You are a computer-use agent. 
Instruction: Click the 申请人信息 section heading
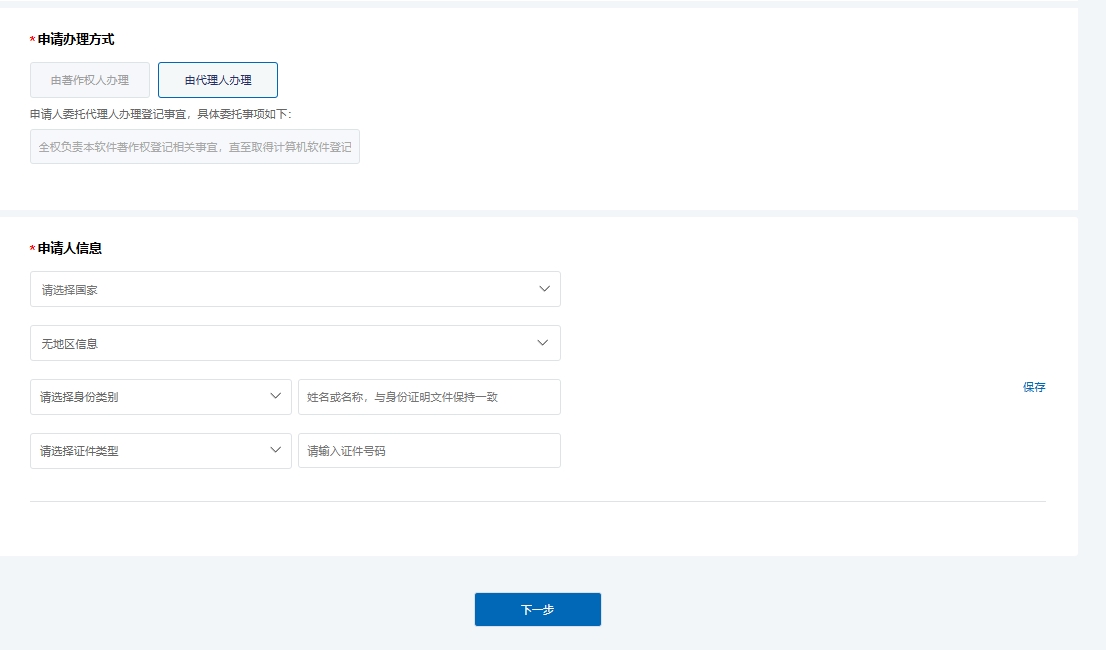(x=70, y=248)
